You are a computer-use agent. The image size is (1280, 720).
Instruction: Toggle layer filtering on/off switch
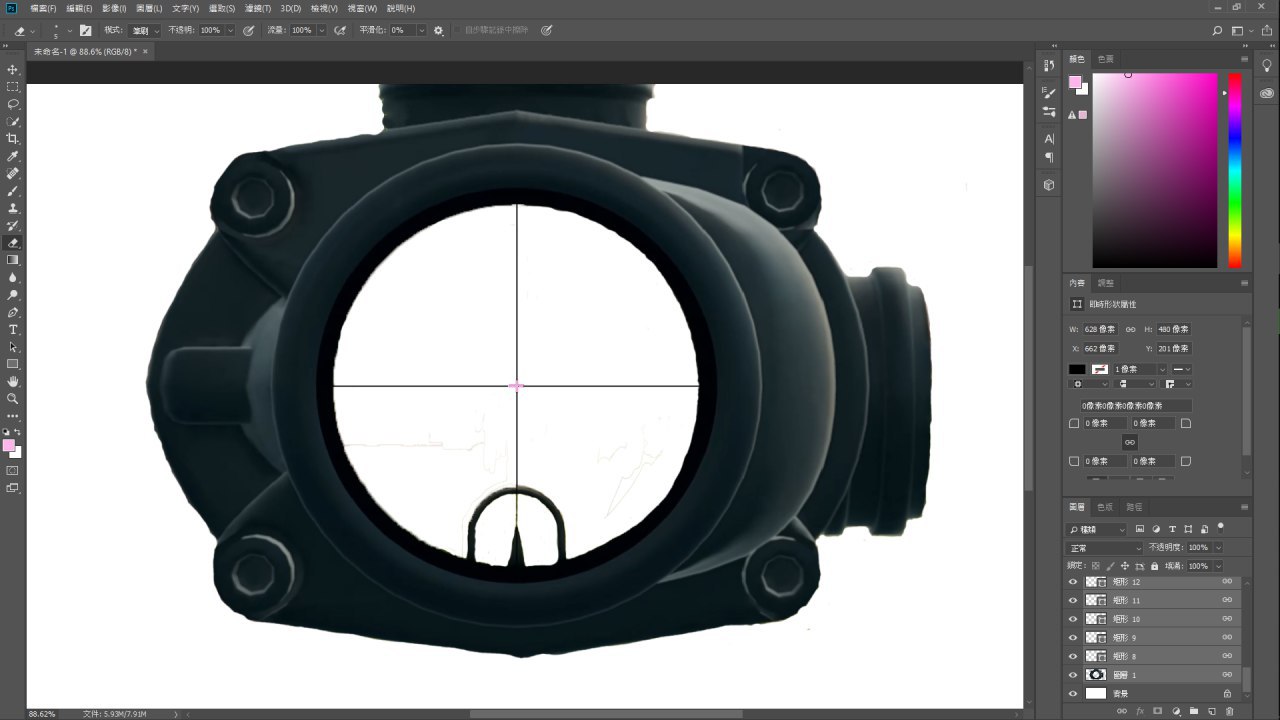point(1220,527)
